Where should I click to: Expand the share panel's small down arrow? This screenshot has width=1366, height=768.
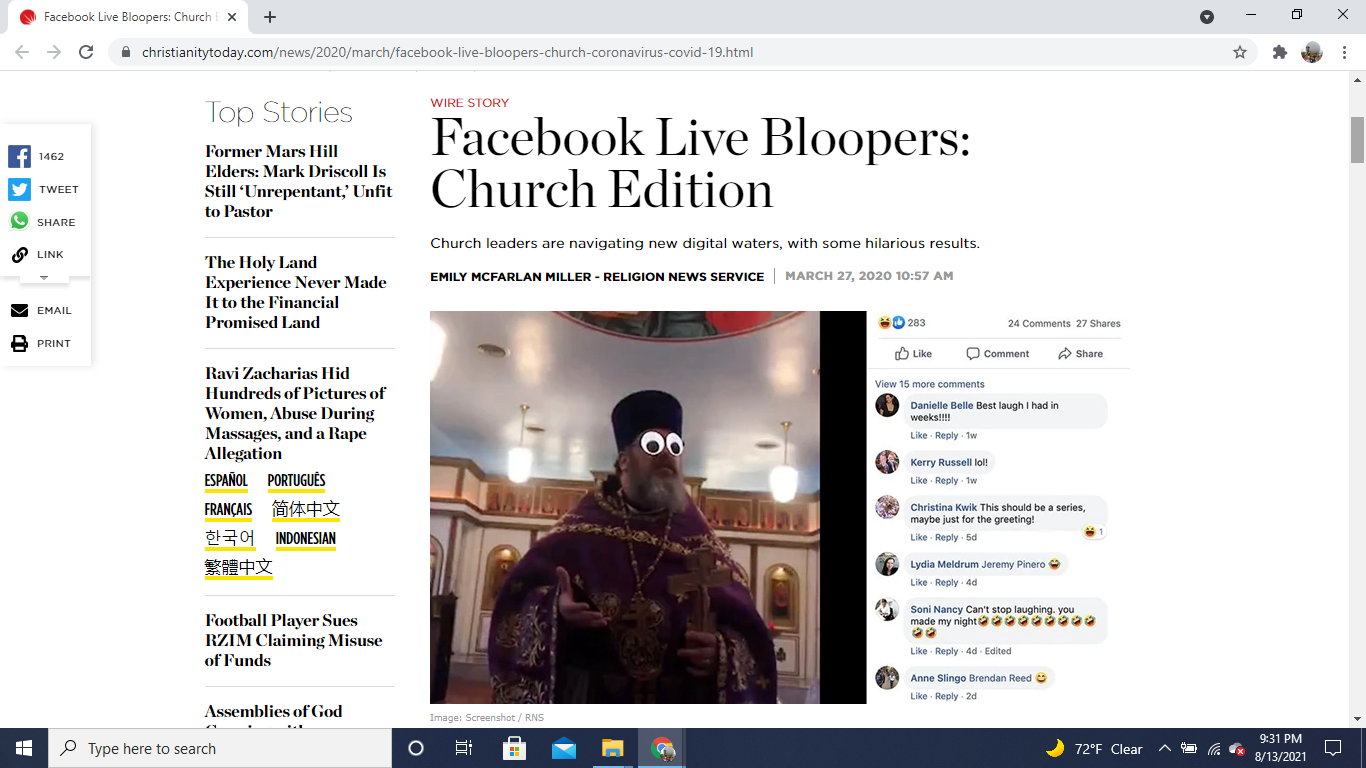tap(43, 277)
